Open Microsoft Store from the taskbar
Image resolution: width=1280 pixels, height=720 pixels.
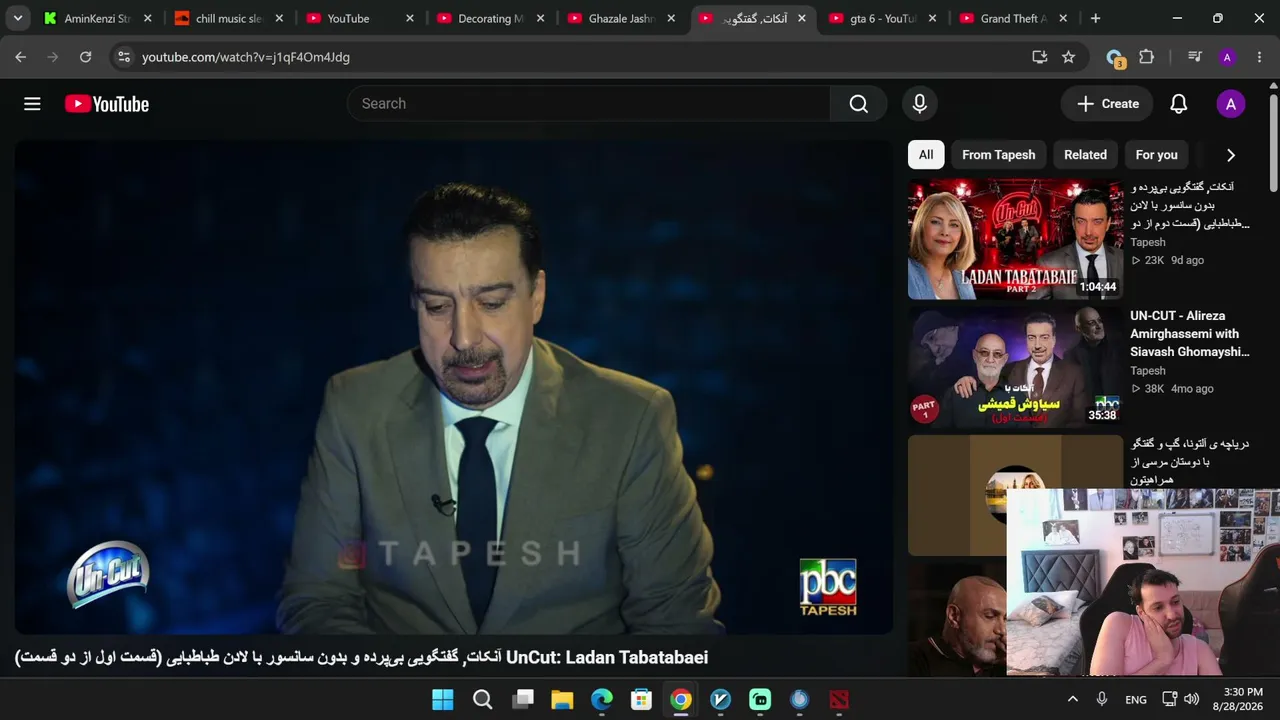point(641,700)
